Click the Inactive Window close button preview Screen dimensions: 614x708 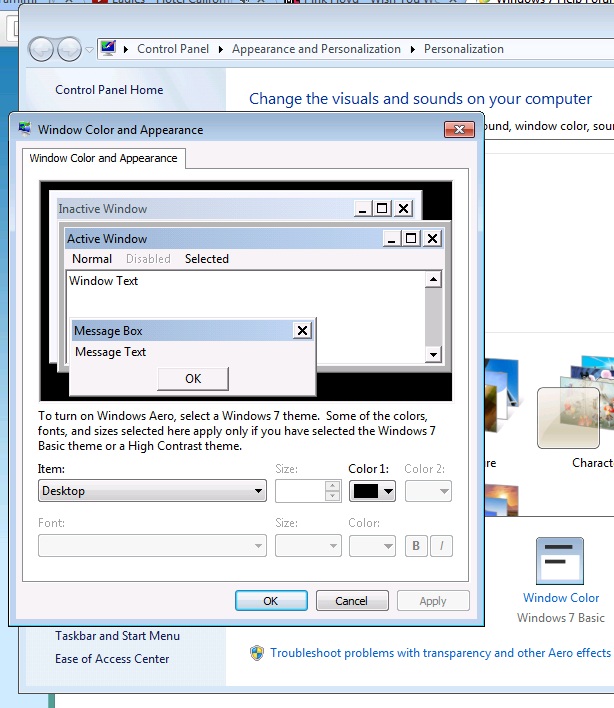coord(403,209)
